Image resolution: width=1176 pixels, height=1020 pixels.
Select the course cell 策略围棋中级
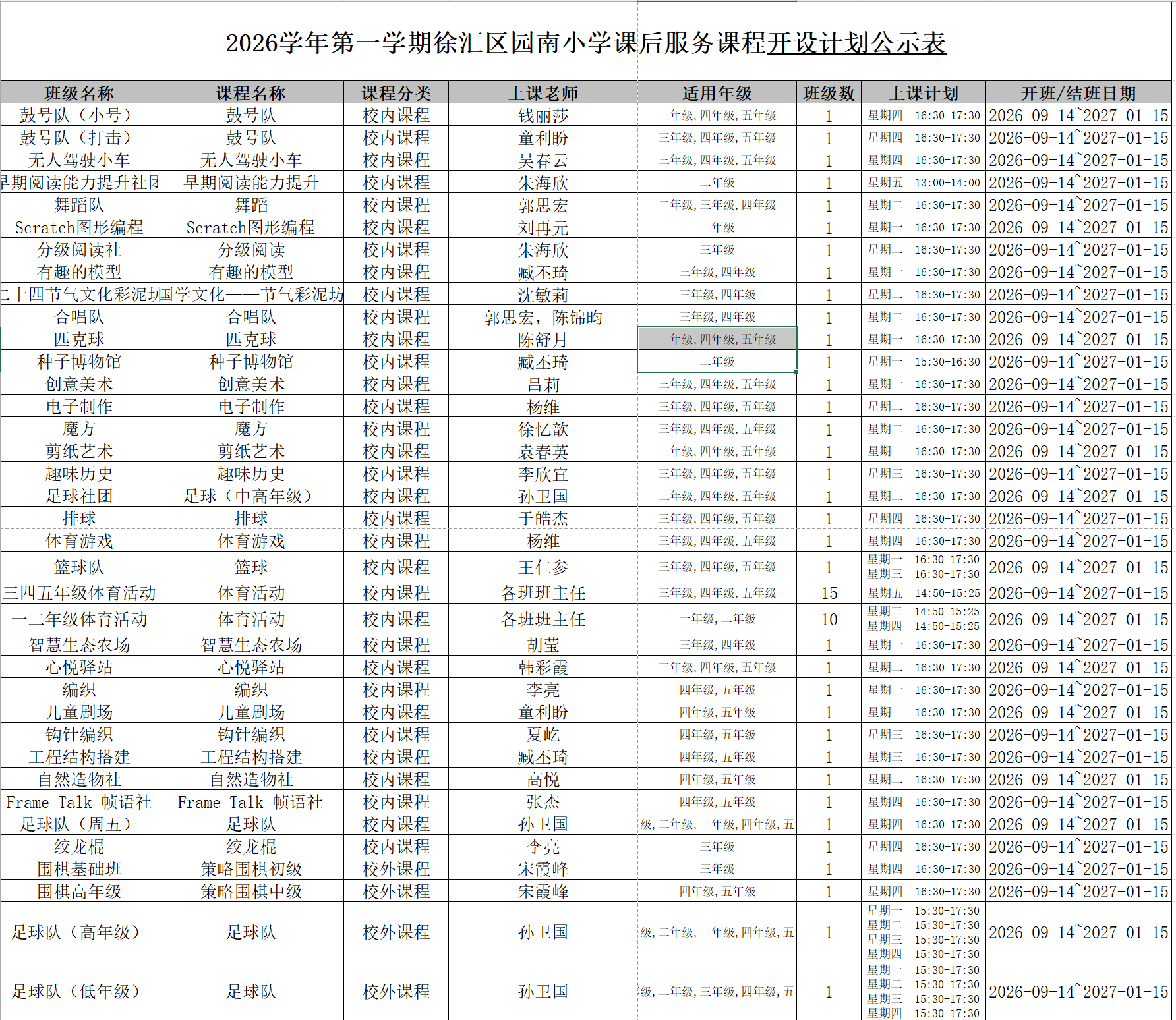250,892
